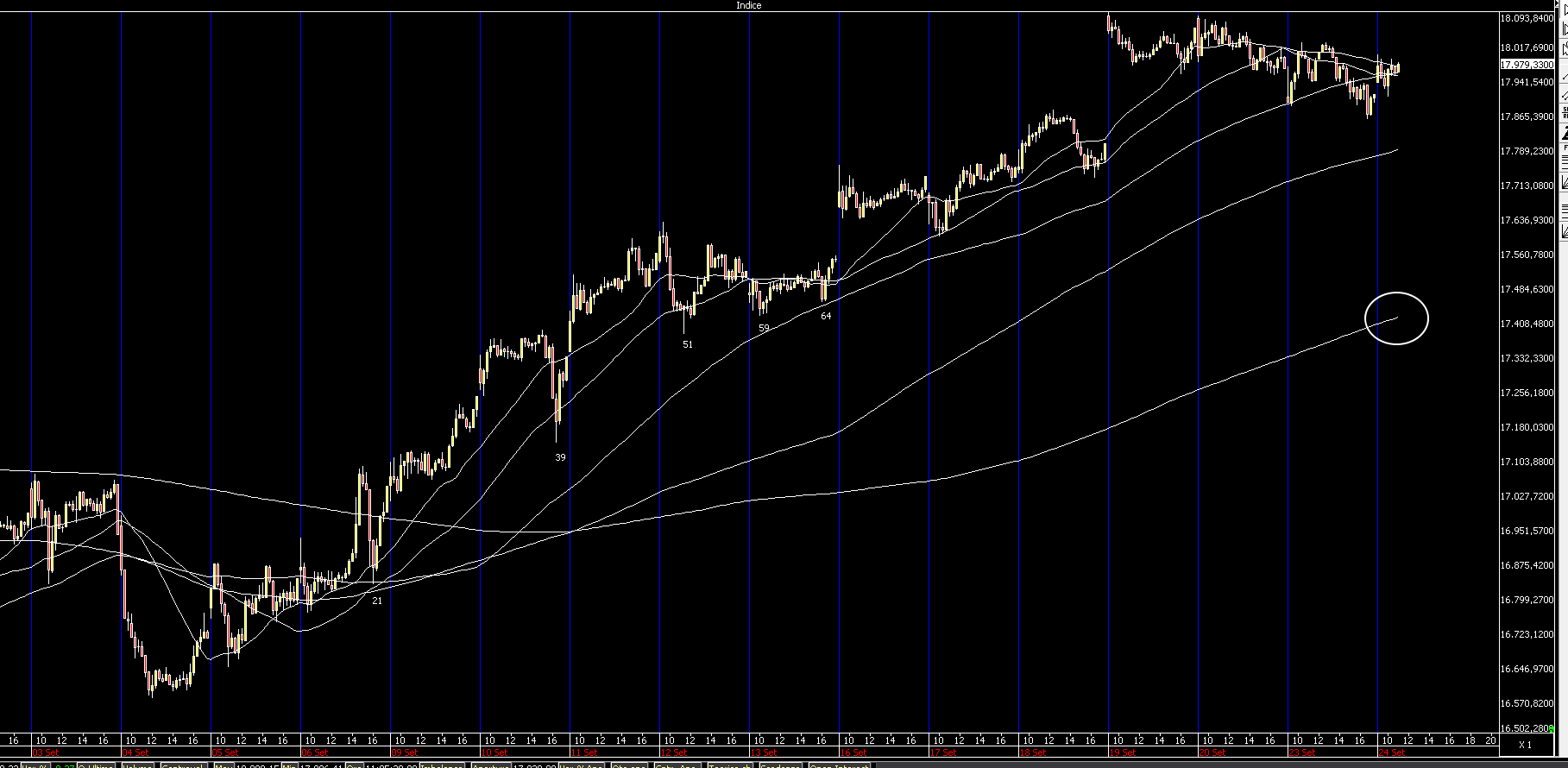Select the 04 Set date label
The width and height of the screenshot is (1568, 768).
pos(135,752)
